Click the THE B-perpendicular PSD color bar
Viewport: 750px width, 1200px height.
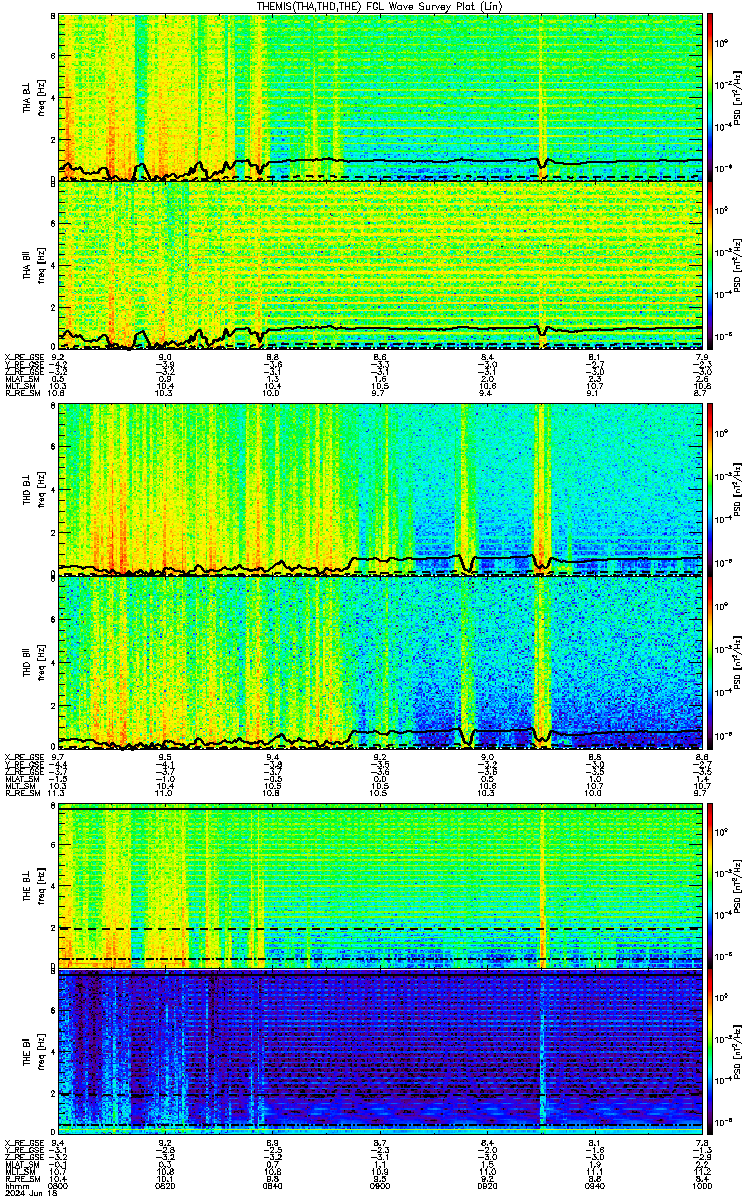coord(711,884)
